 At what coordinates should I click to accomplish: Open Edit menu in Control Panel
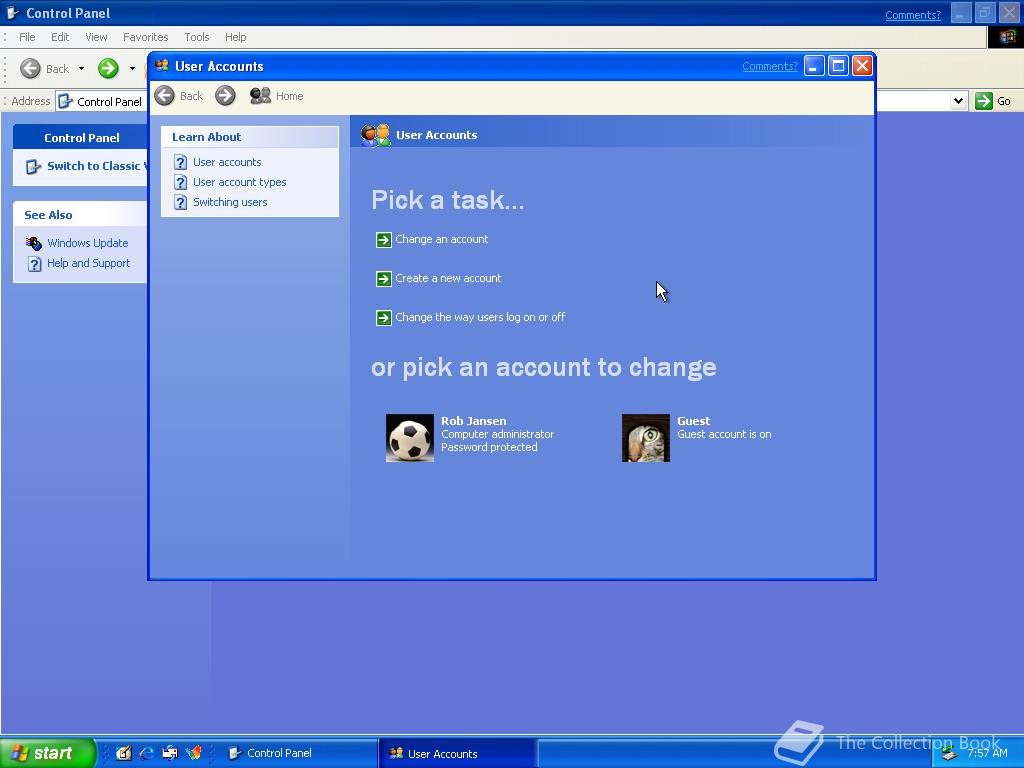(x=60, y=37)
